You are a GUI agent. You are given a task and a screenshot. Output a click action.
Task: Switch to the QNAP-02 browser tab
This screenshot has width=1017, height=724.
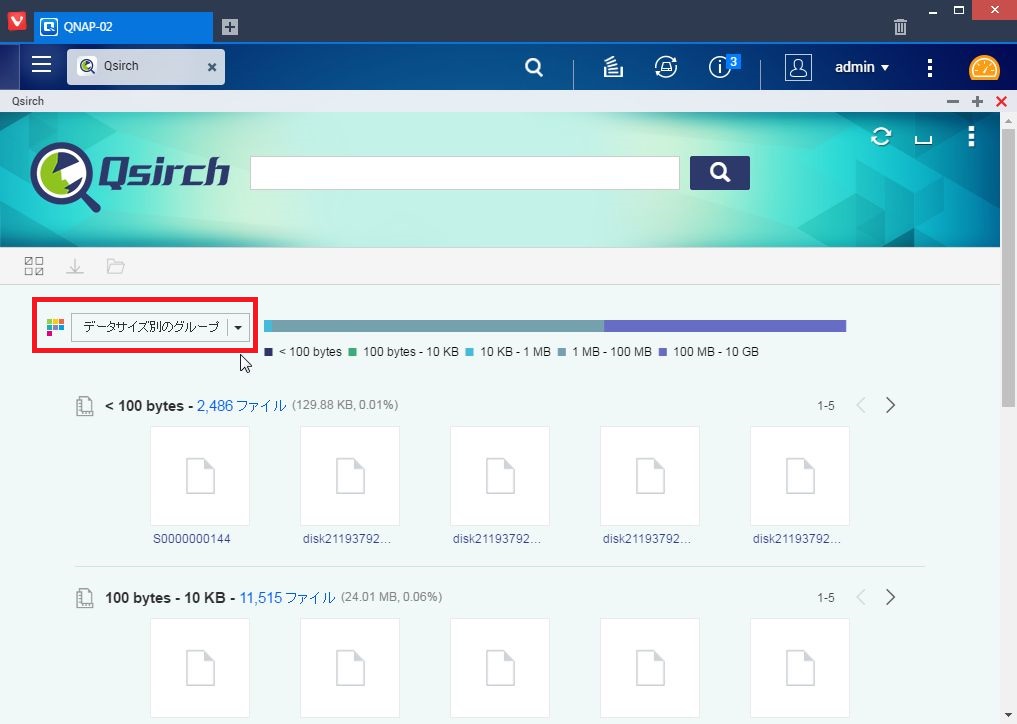pyautogui.click(x=123, y=27)
